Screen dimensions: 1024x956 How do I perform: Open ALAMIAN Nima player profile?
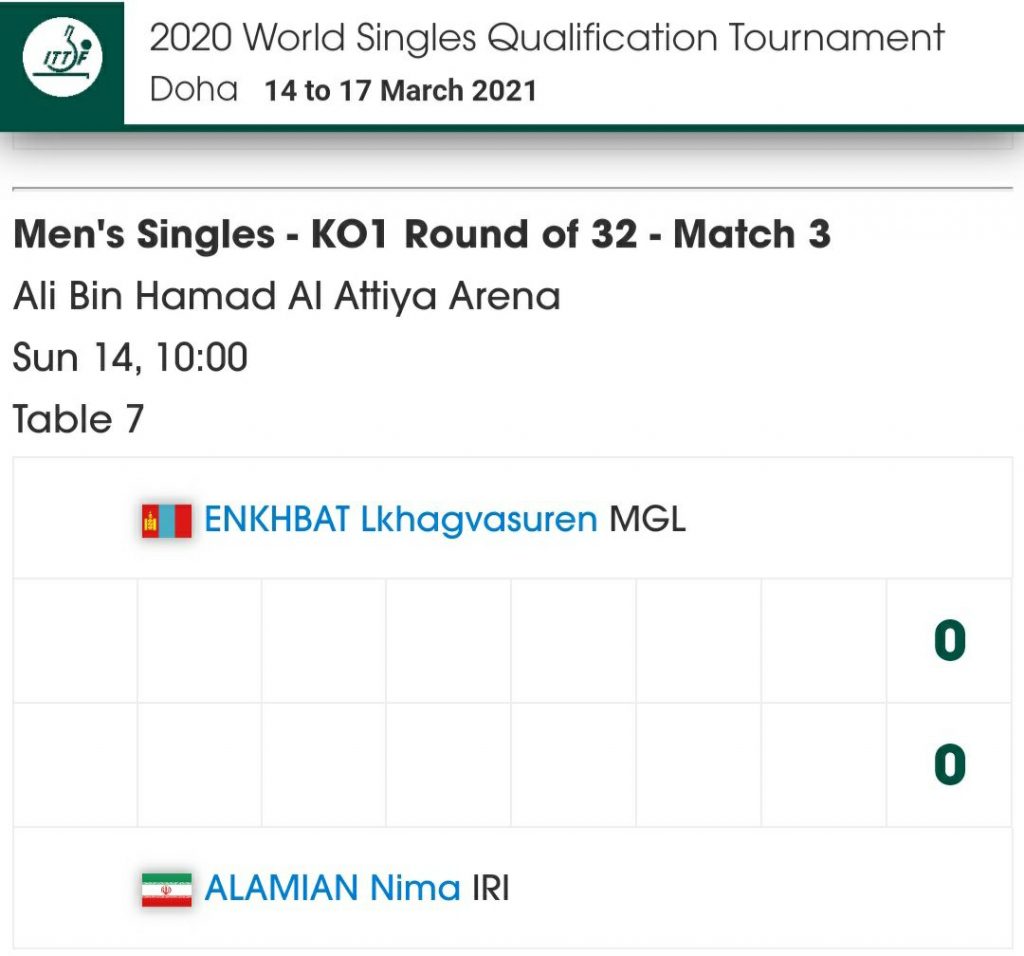coord(332,889)
